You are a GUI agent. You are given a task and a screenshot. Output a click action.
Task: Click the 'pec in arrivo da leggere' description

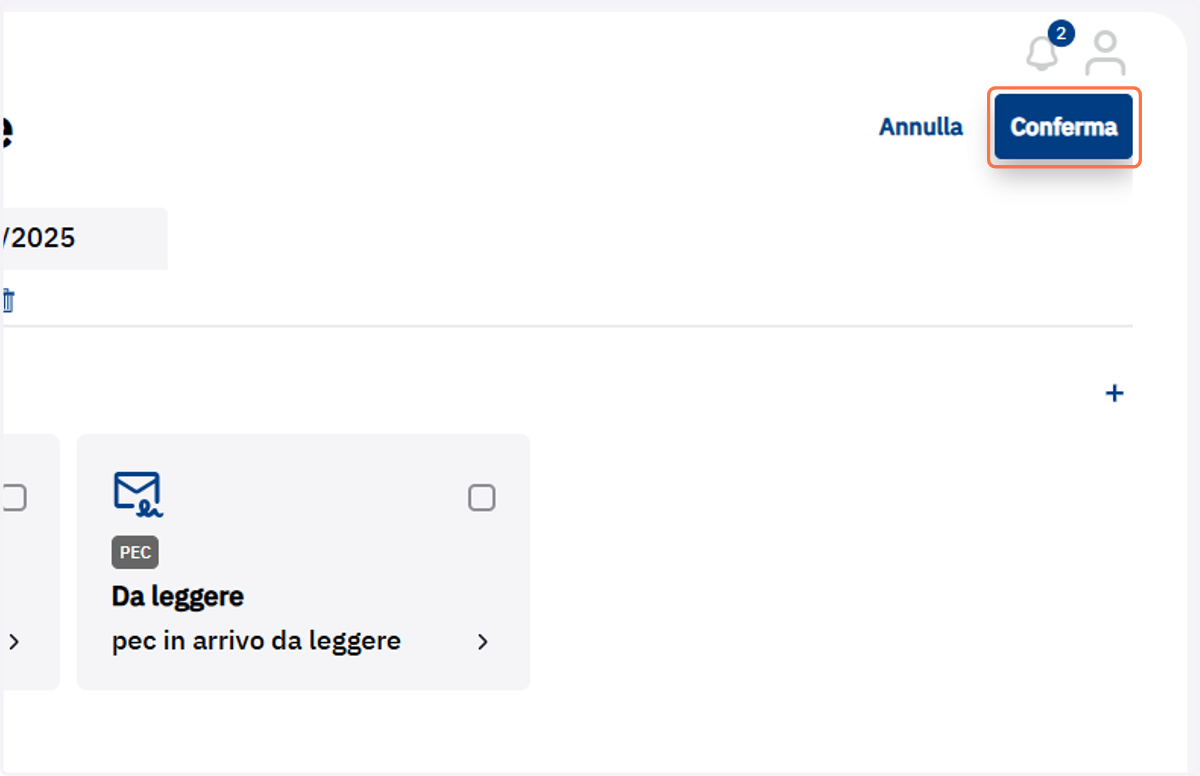[x=256, y=641]
